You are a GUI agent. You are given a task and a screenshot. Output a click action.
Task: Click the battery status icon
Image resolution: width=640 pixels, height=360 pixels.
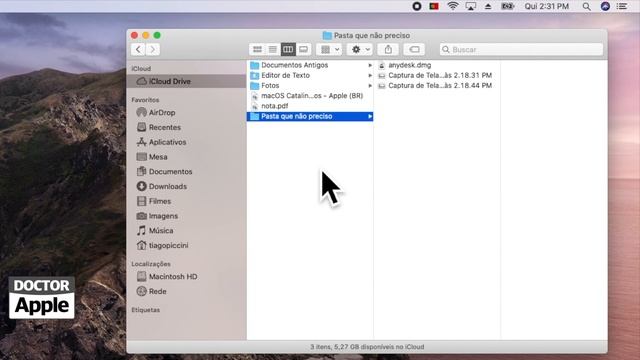[x=507, y=6]
